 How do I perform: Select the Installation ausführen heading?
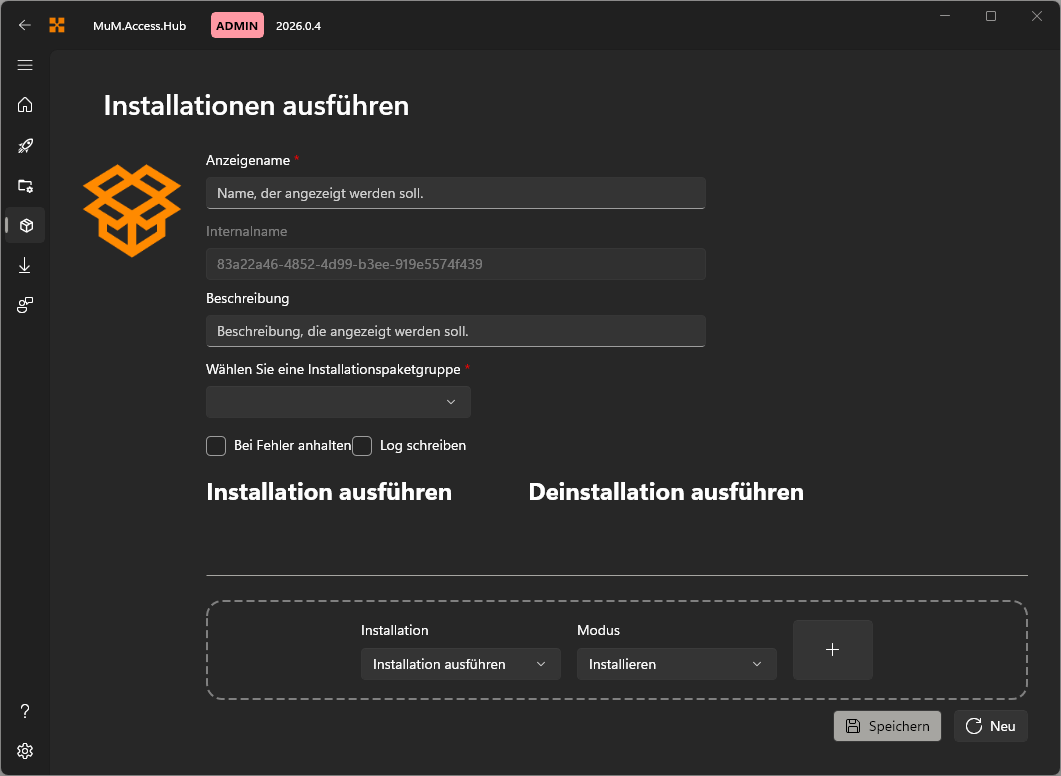coord(329,492)
